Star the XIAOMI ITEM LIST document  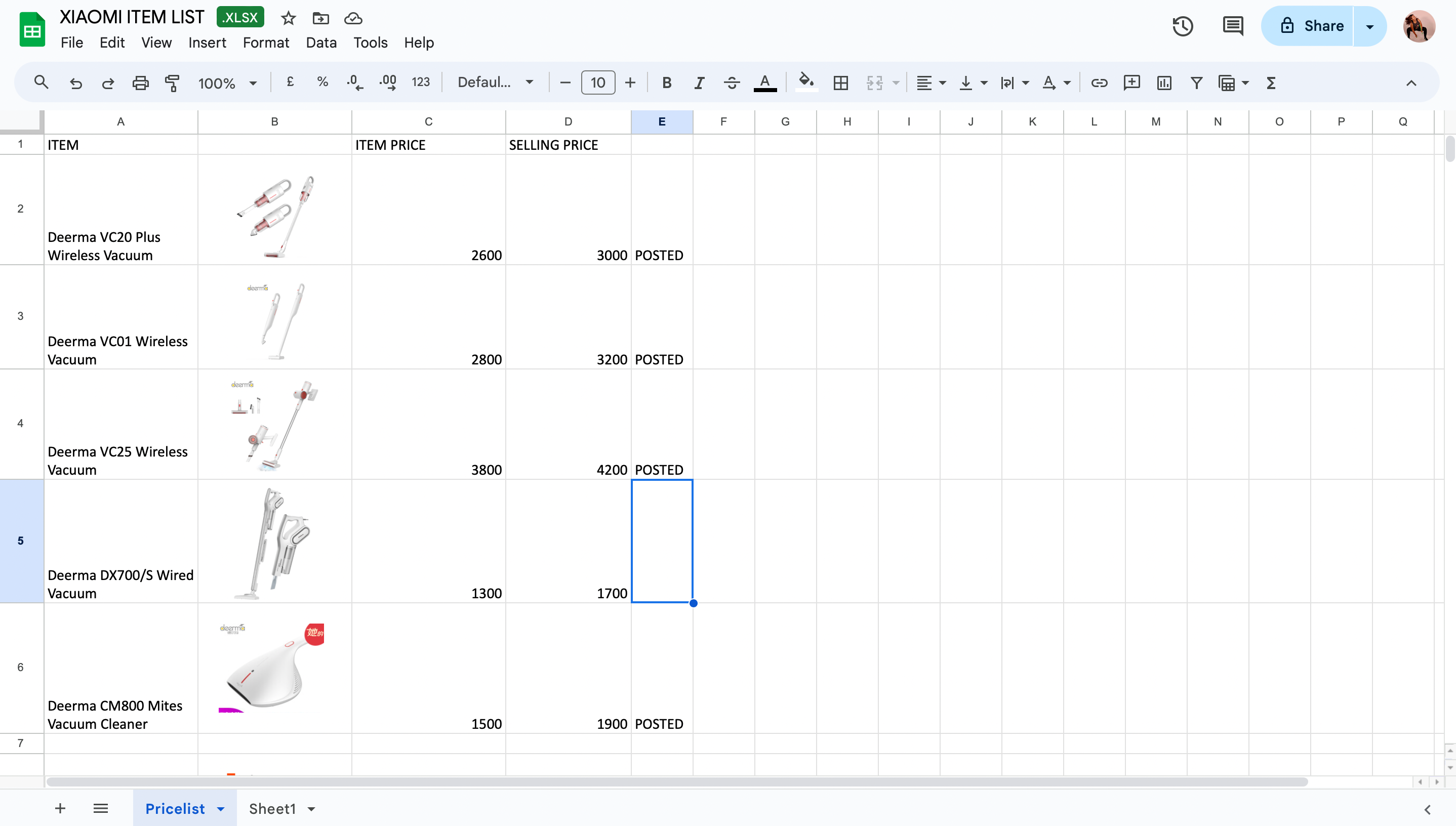coord(288,18)
